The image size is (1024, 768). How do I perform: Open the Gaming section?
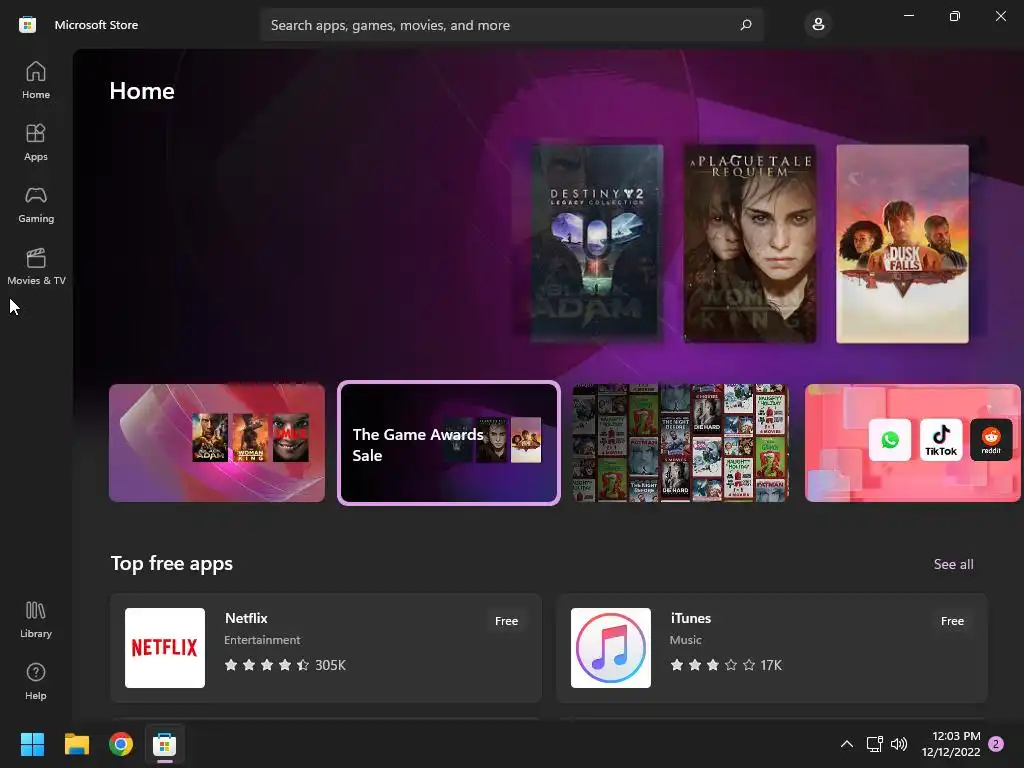tap(36, 204)
